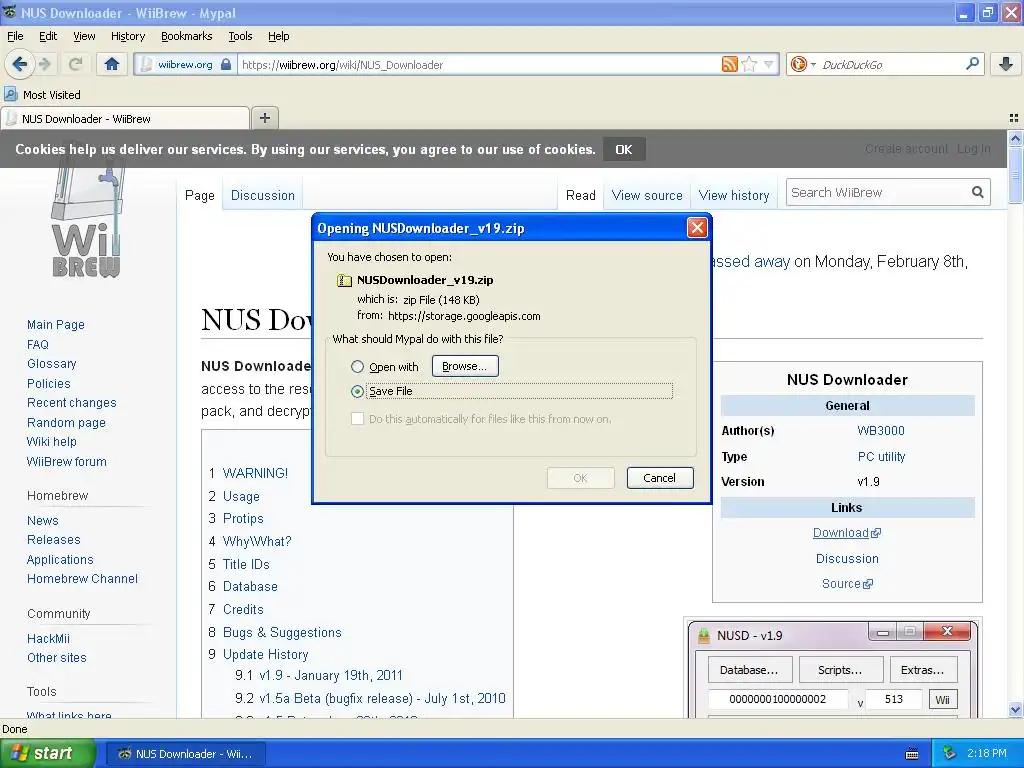This screenshot has width=1024, height=768.
Task: Open the Edit menu
Action: click(48, 36)
